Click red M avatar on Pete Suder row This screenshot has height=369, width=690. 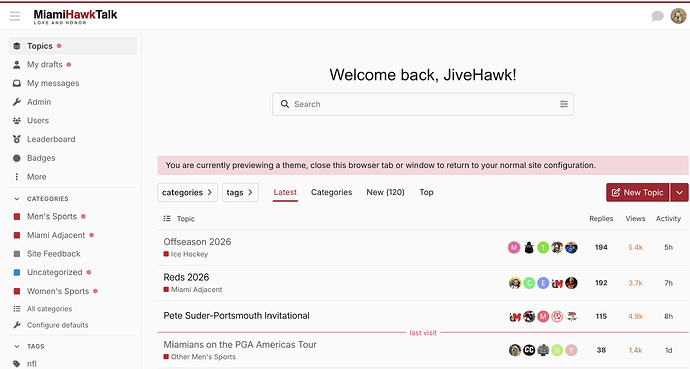543,317
